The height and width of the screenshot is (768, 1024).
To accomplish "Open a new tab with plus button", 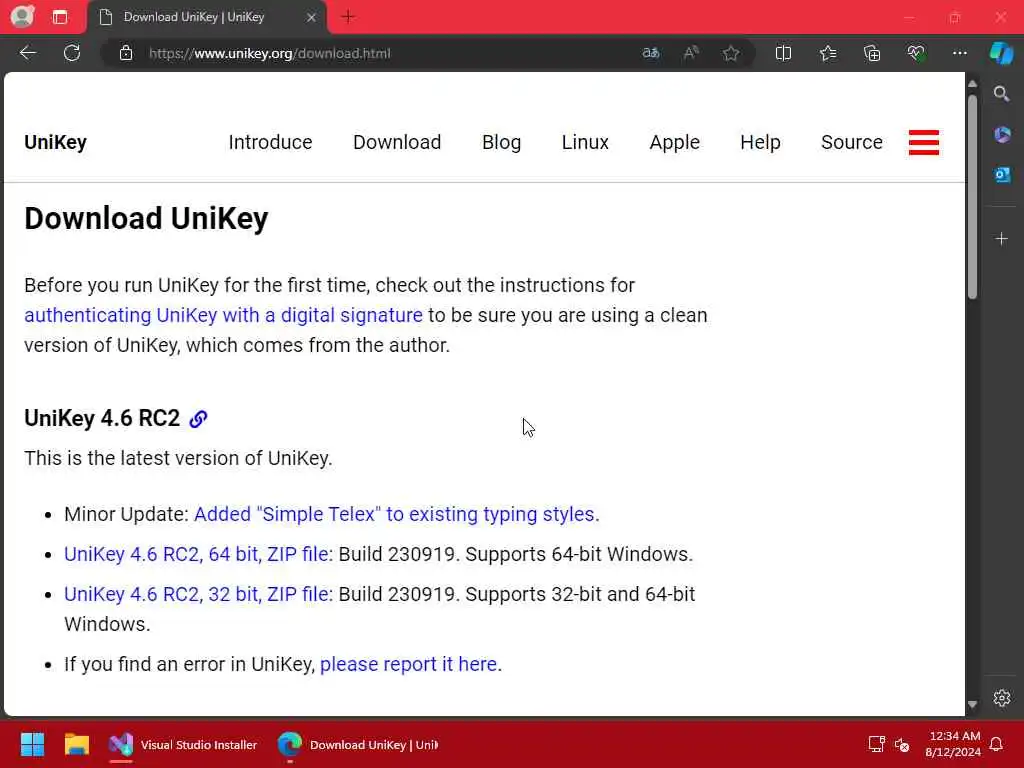I will click(348, 17).
